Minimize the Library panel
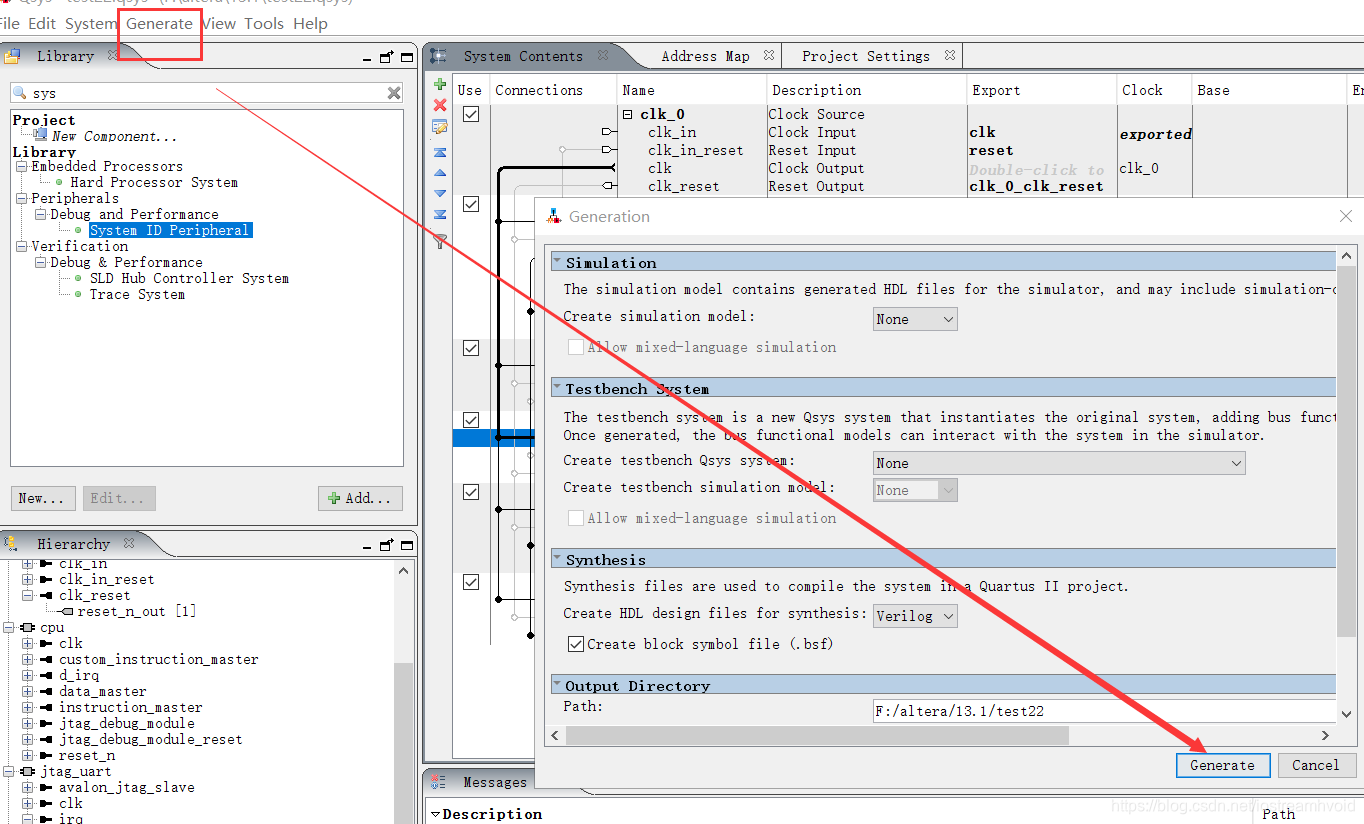The width and height of the screenshot is (1364, 824). pos(368,59)
